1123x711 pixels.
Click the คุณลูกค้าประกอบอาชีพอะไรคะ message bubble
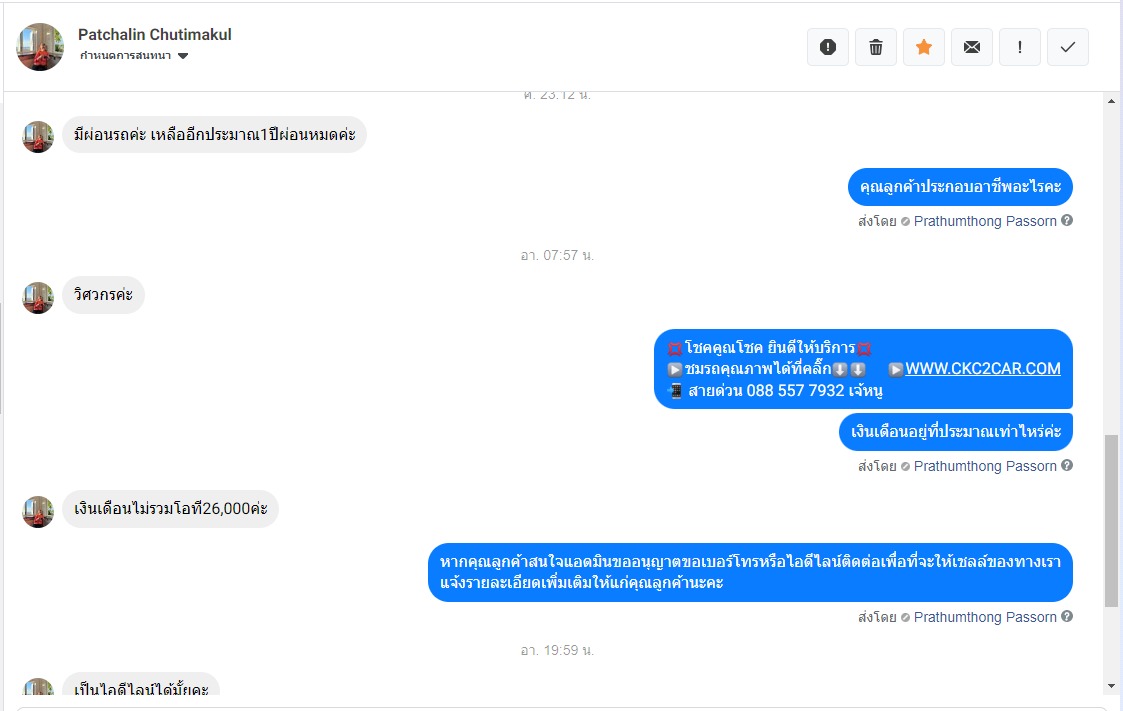coord(960,187)
